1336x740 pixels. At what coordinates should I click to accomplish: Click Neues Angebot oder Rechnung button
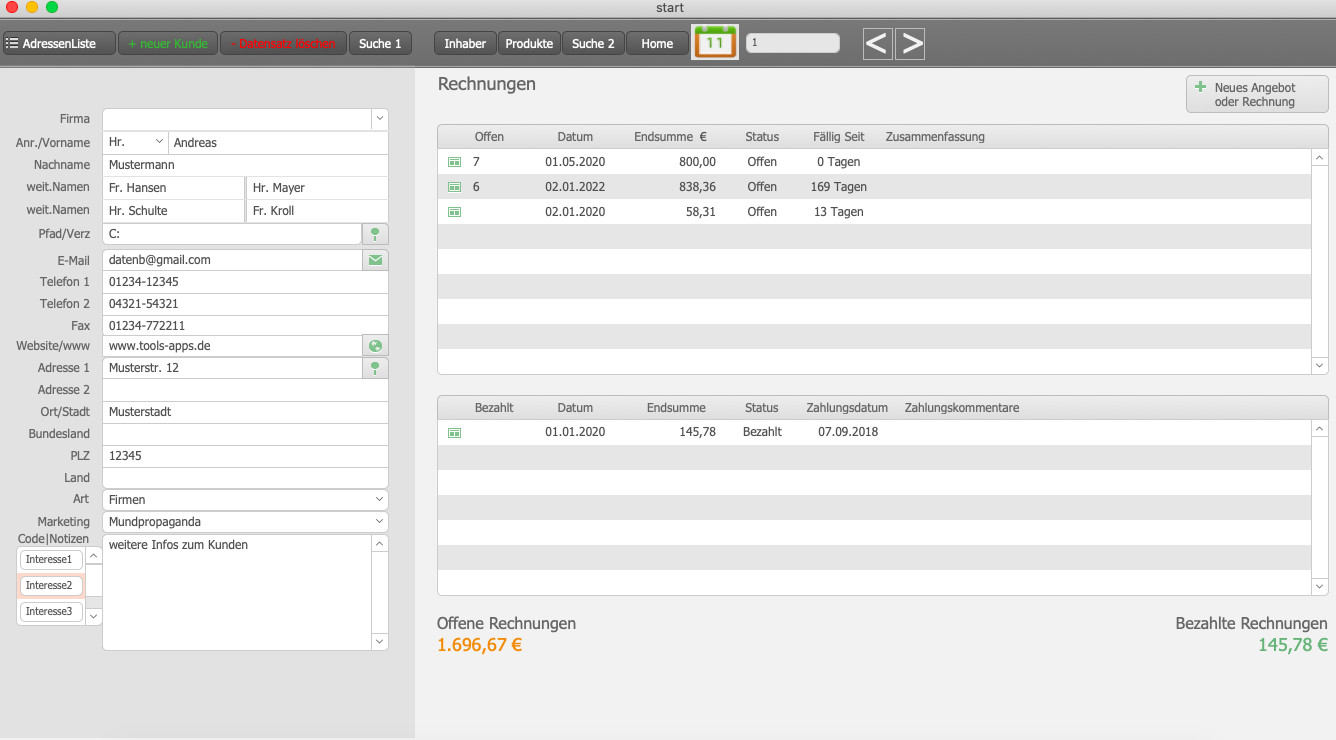coord(1257,95)
